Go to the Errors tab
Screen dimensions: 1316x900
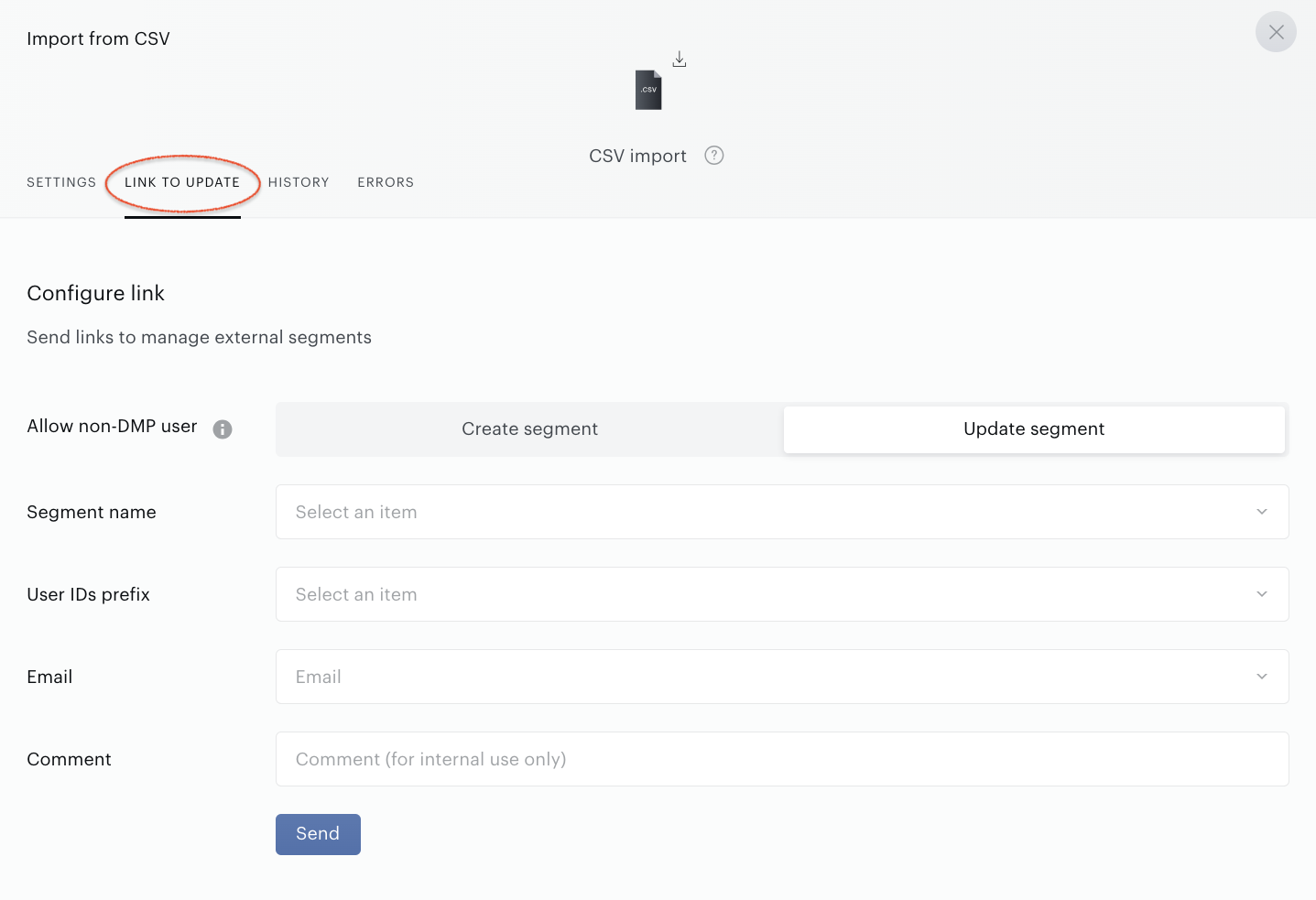click(x=386, y=182)
